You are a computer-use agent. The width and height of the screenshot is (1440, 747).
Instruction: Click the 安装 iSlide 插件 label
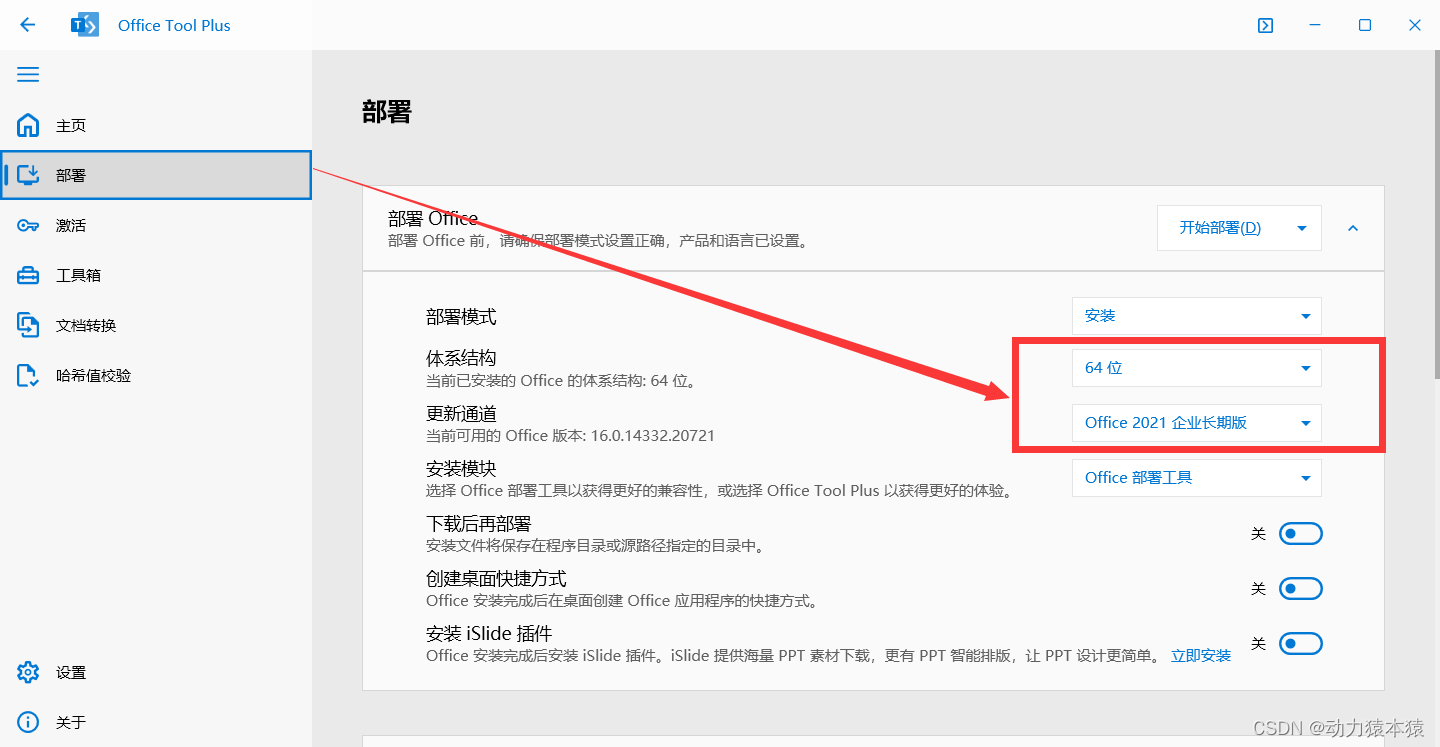[489, 633]
